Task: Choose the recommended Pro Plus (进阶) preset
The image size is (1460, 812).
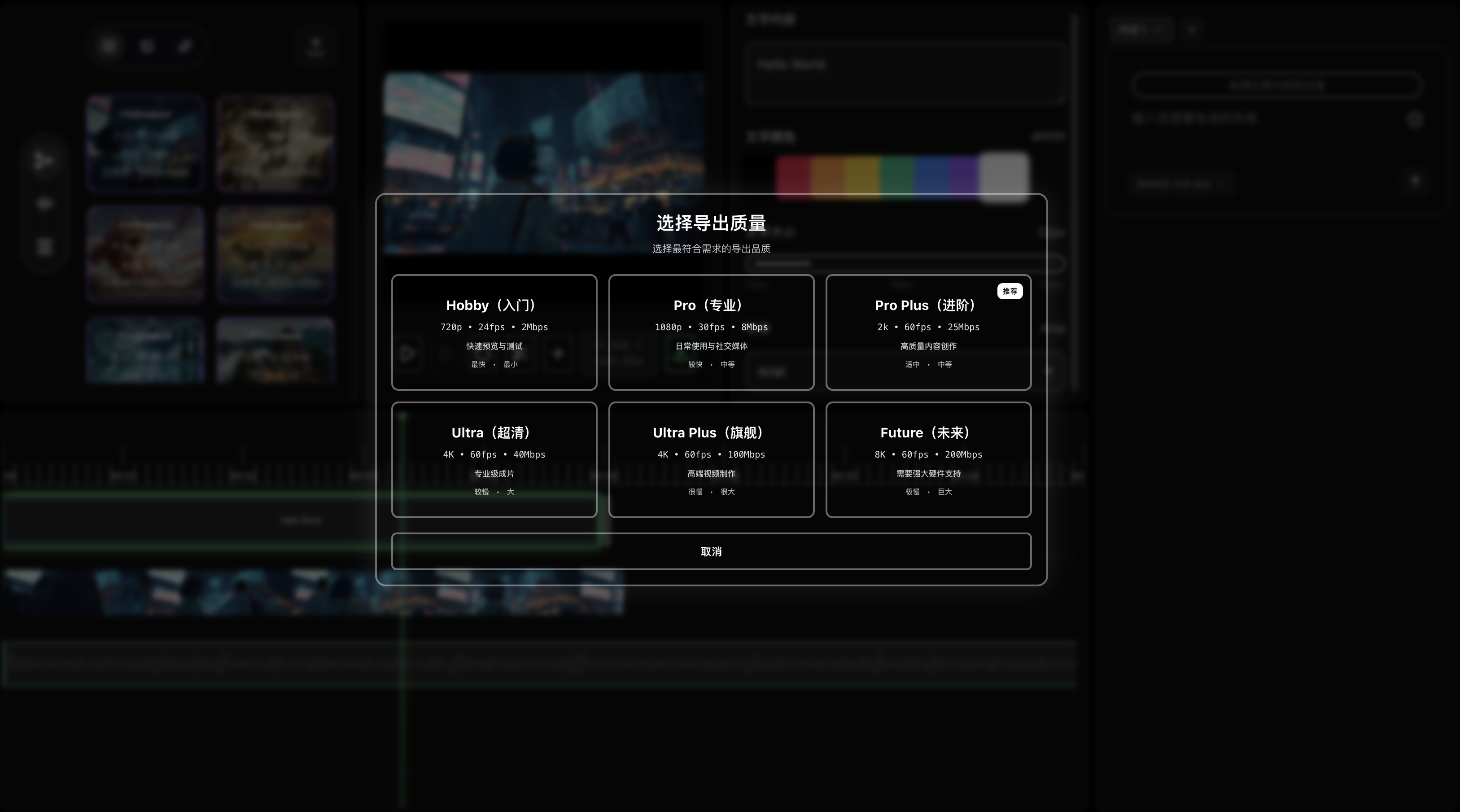Action: pos(928,332)
